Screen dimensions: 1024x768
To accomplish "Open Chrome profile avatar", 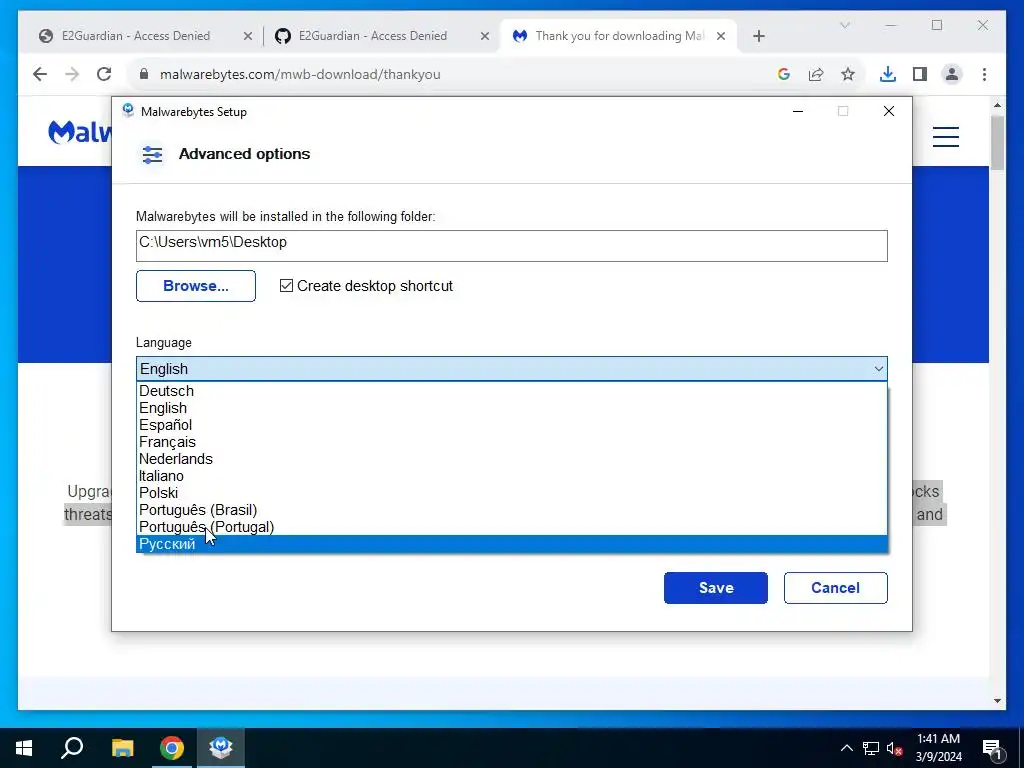I will tap(952, 74).
